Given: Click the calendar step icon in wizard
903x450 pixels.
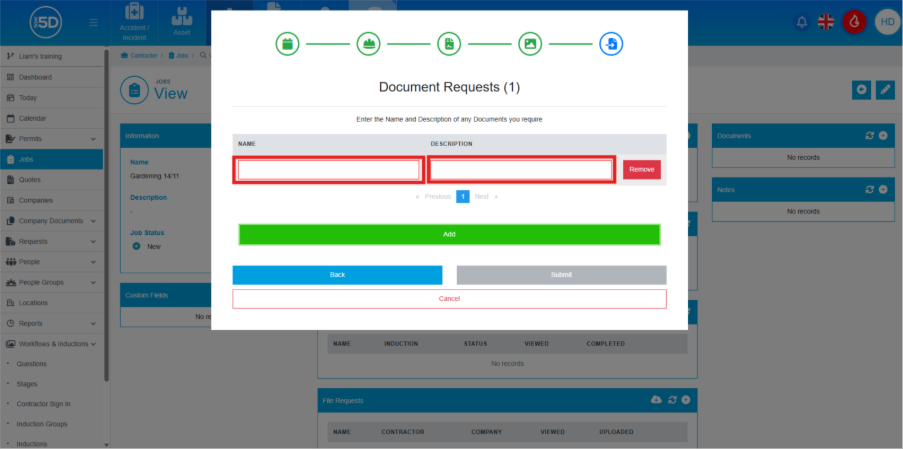Looking at the screenshot, I should (287, 44).
